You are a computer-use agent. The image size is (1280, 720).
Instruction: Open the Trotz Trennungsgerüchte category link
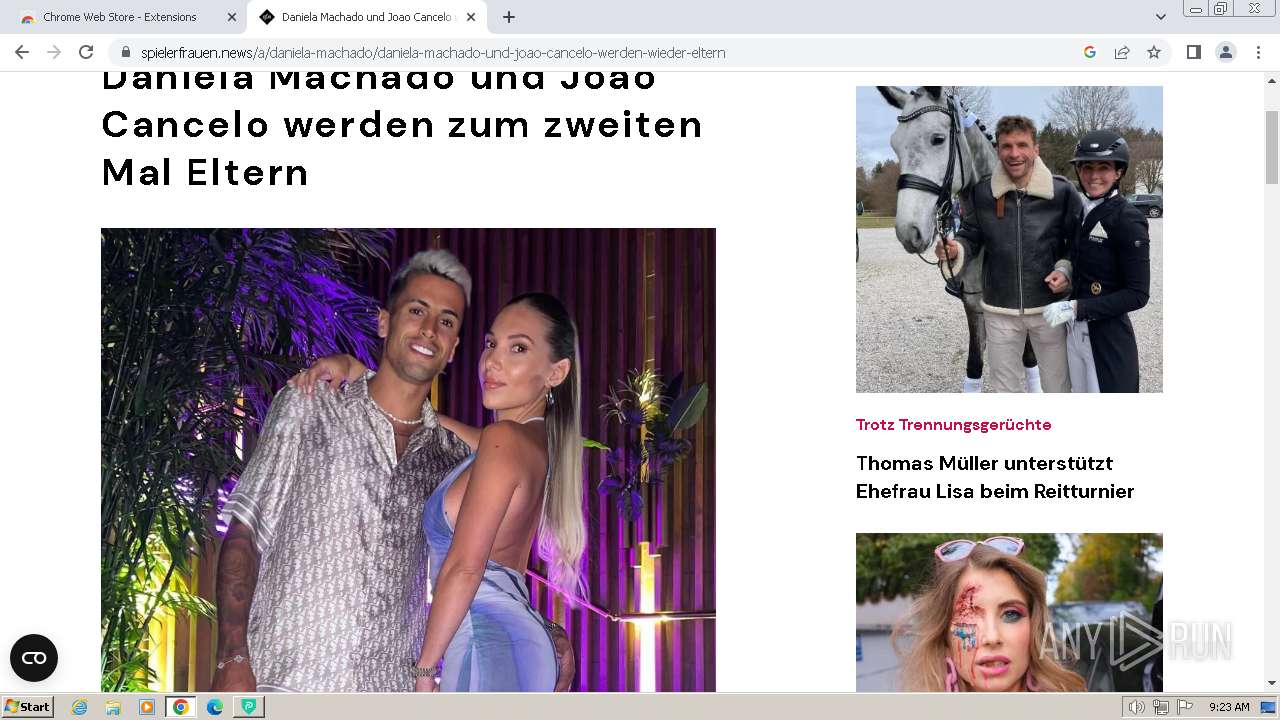click(953, 425)
